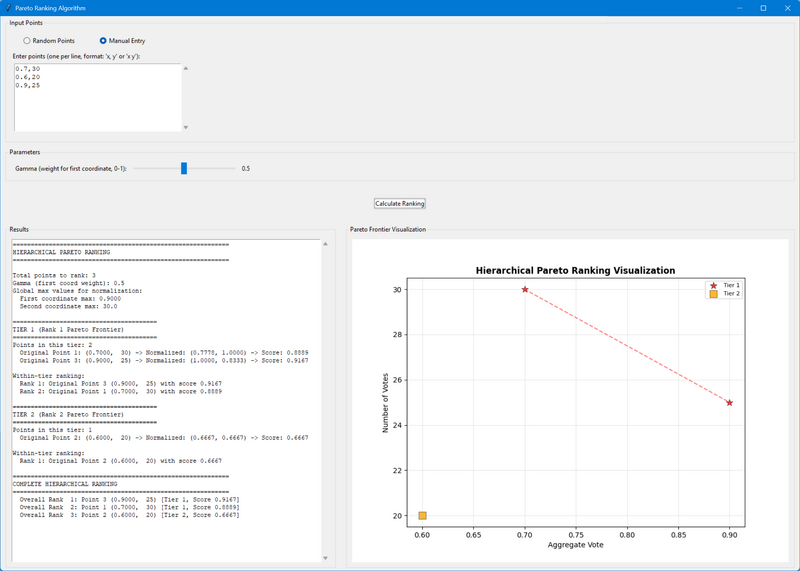Click the Gamma value '0.5' label
The image size is (800, 571).
245,169
